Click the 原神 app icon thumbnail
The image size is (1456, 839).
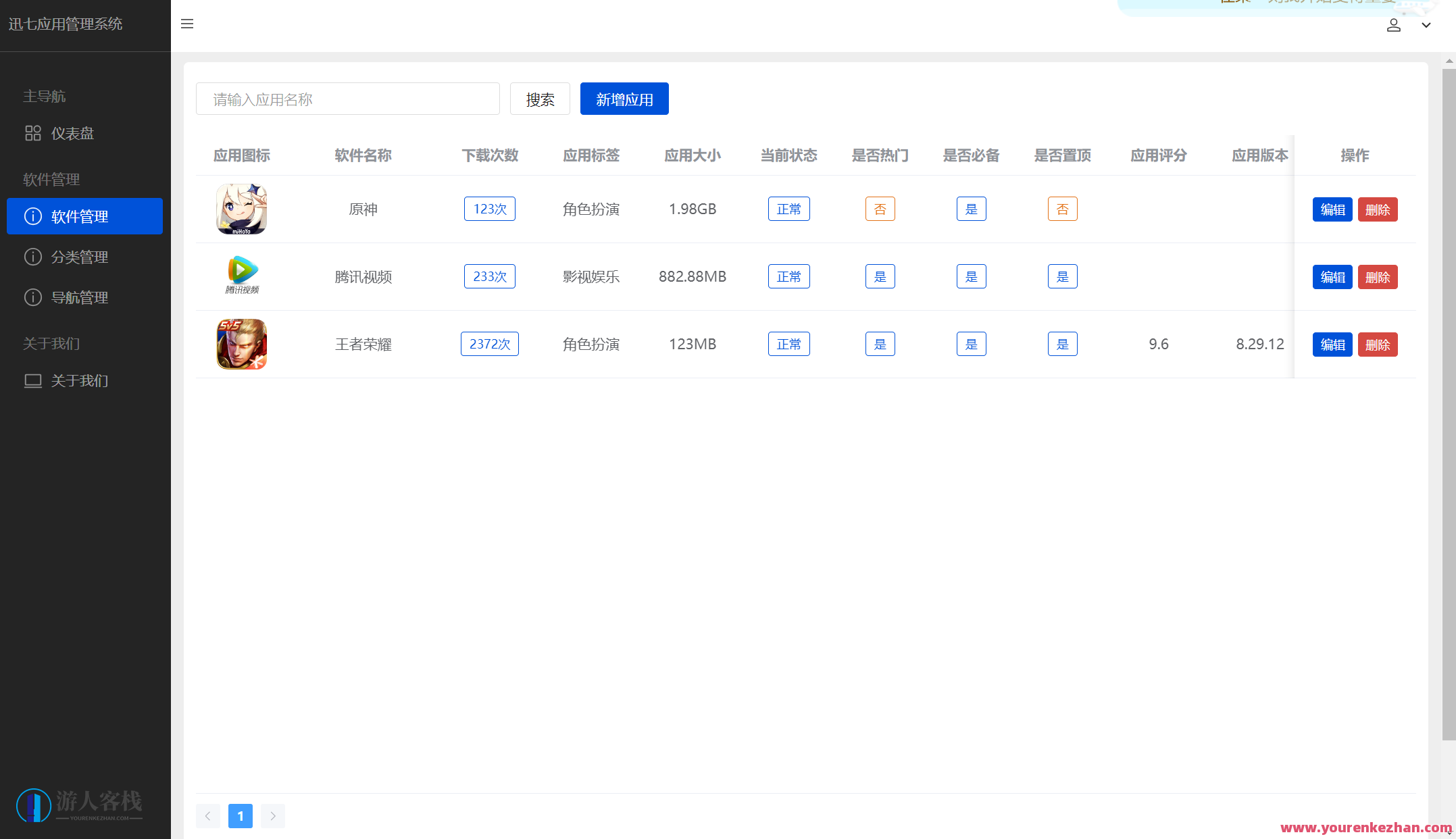pyautogui.click(x=241, y=209)
